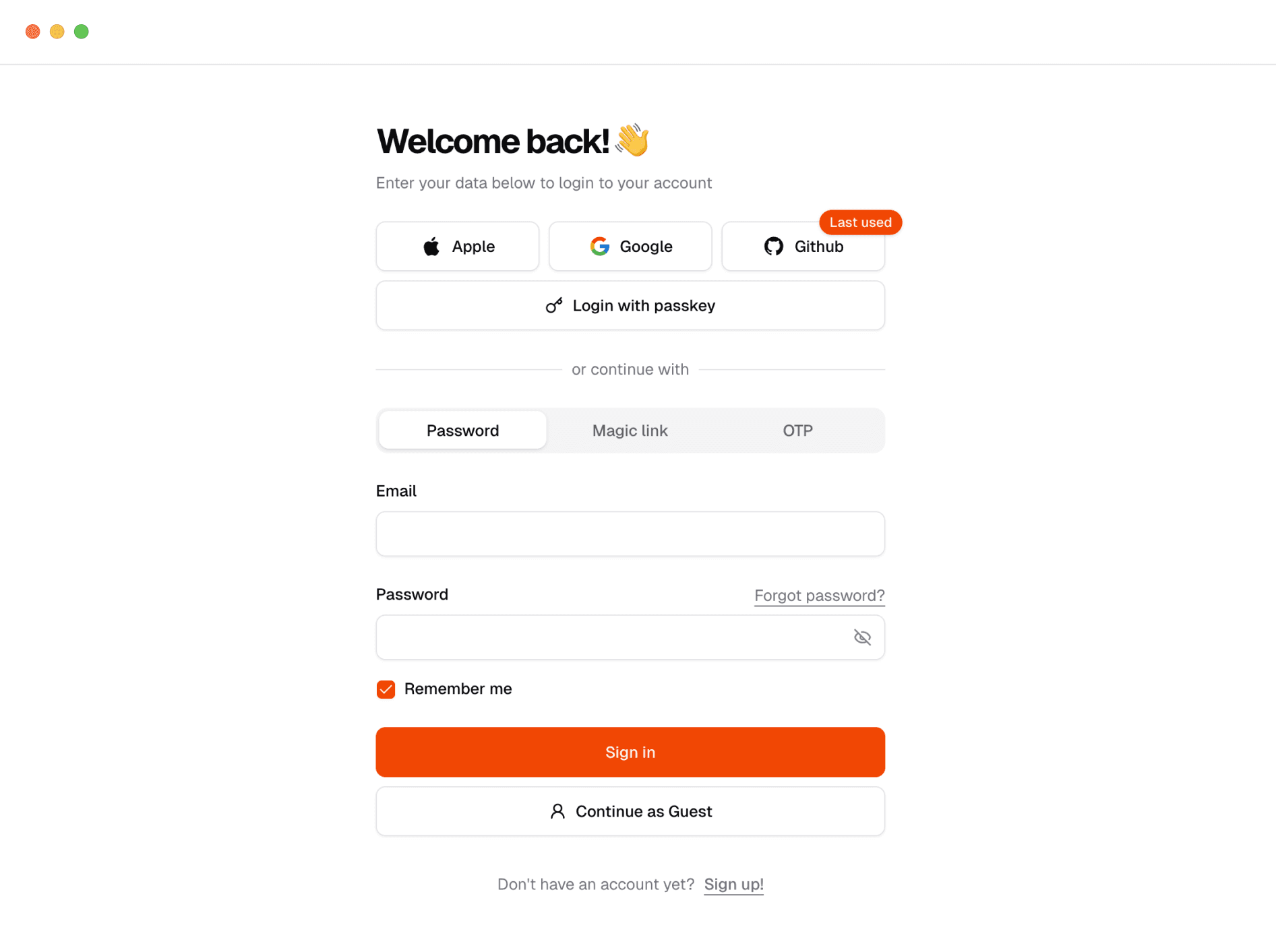Image resolution: width=1276 pixels, height=952 pixels.
Task: Follow the Sign up link
Action: pyautogui.click(x=733, y=885)
